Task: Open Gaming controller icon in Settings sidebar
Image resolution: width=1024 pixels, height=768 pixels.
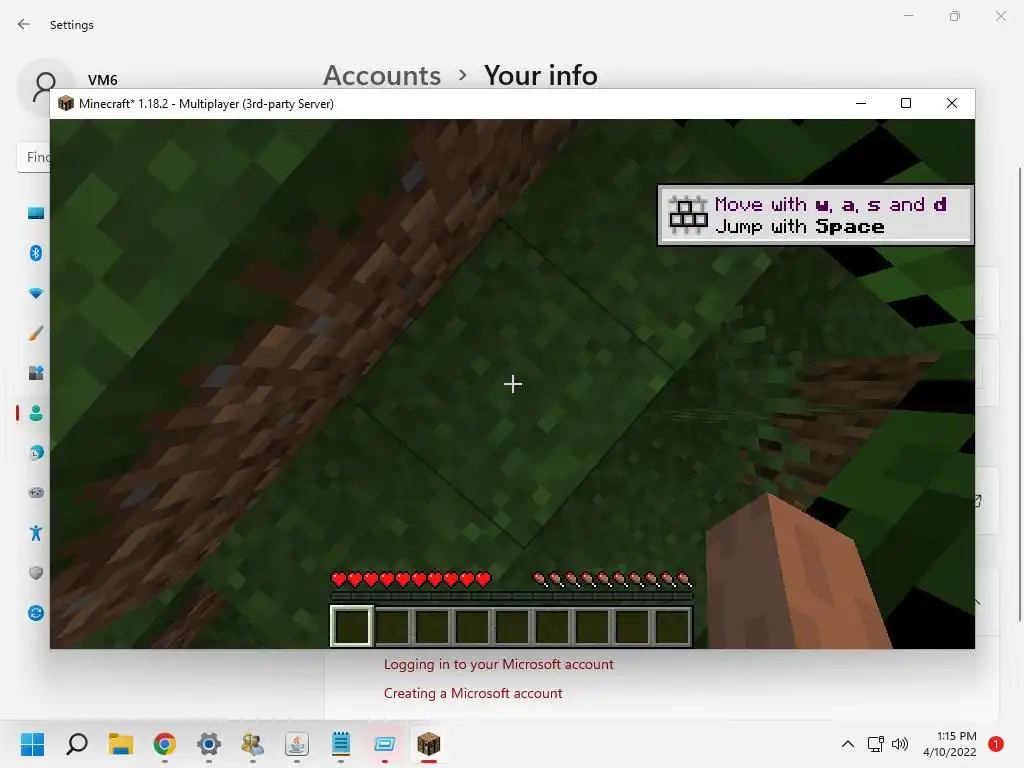Action: coord(36,492)
